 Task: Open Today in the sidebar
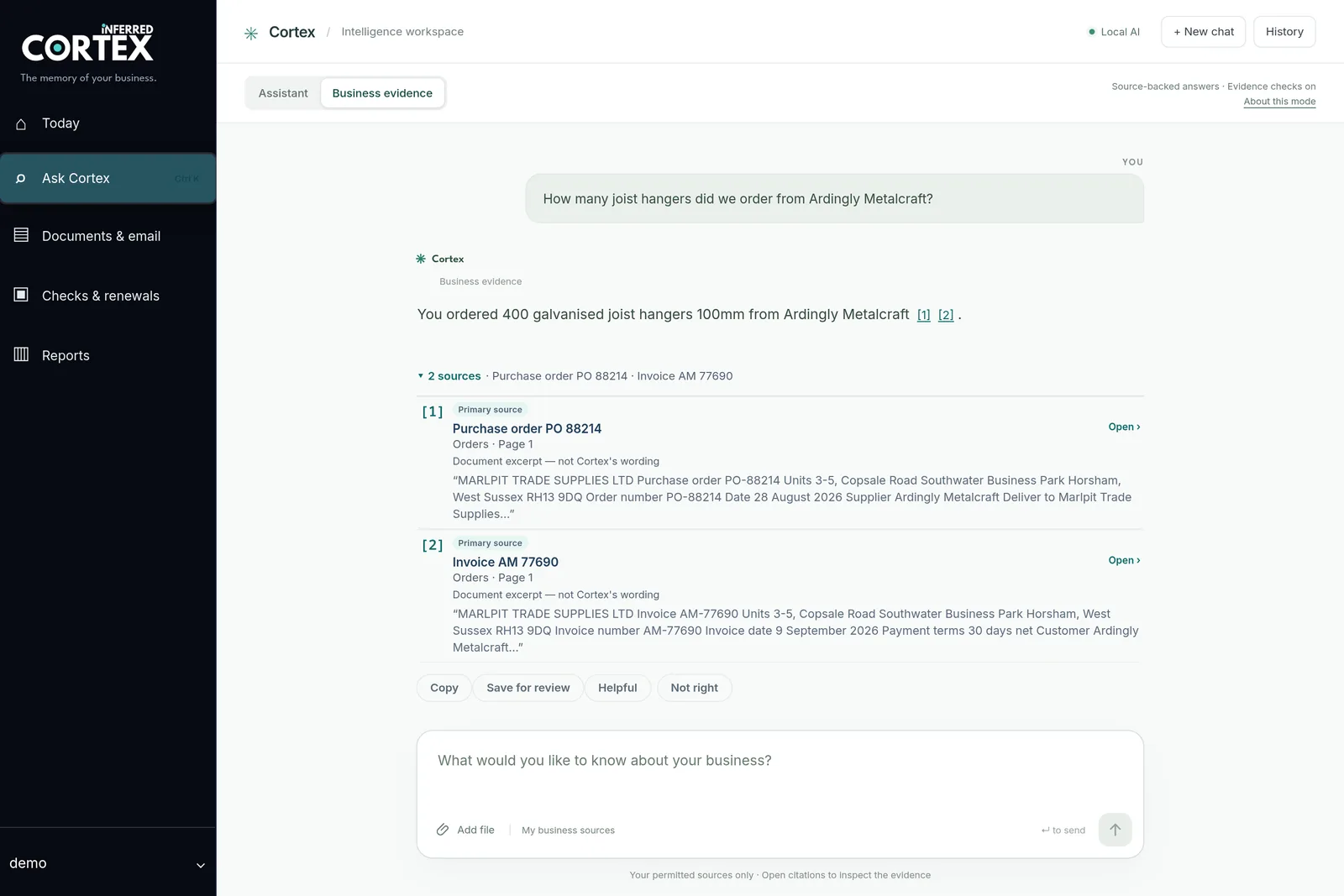[x=108, y=123]
